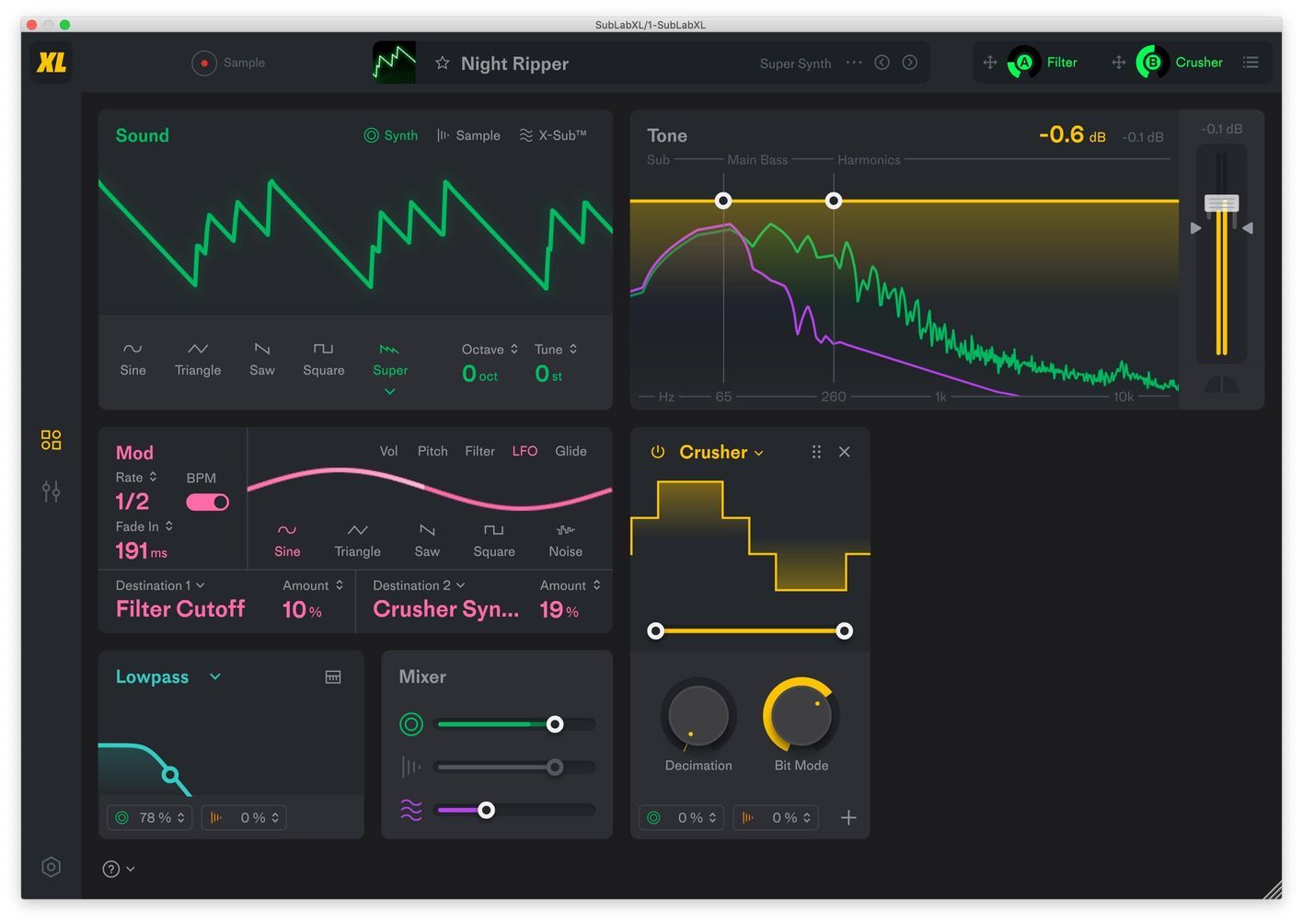1303x924 pixels.
Task: Enable Sample recording at the top
Action: coord(203,63)
